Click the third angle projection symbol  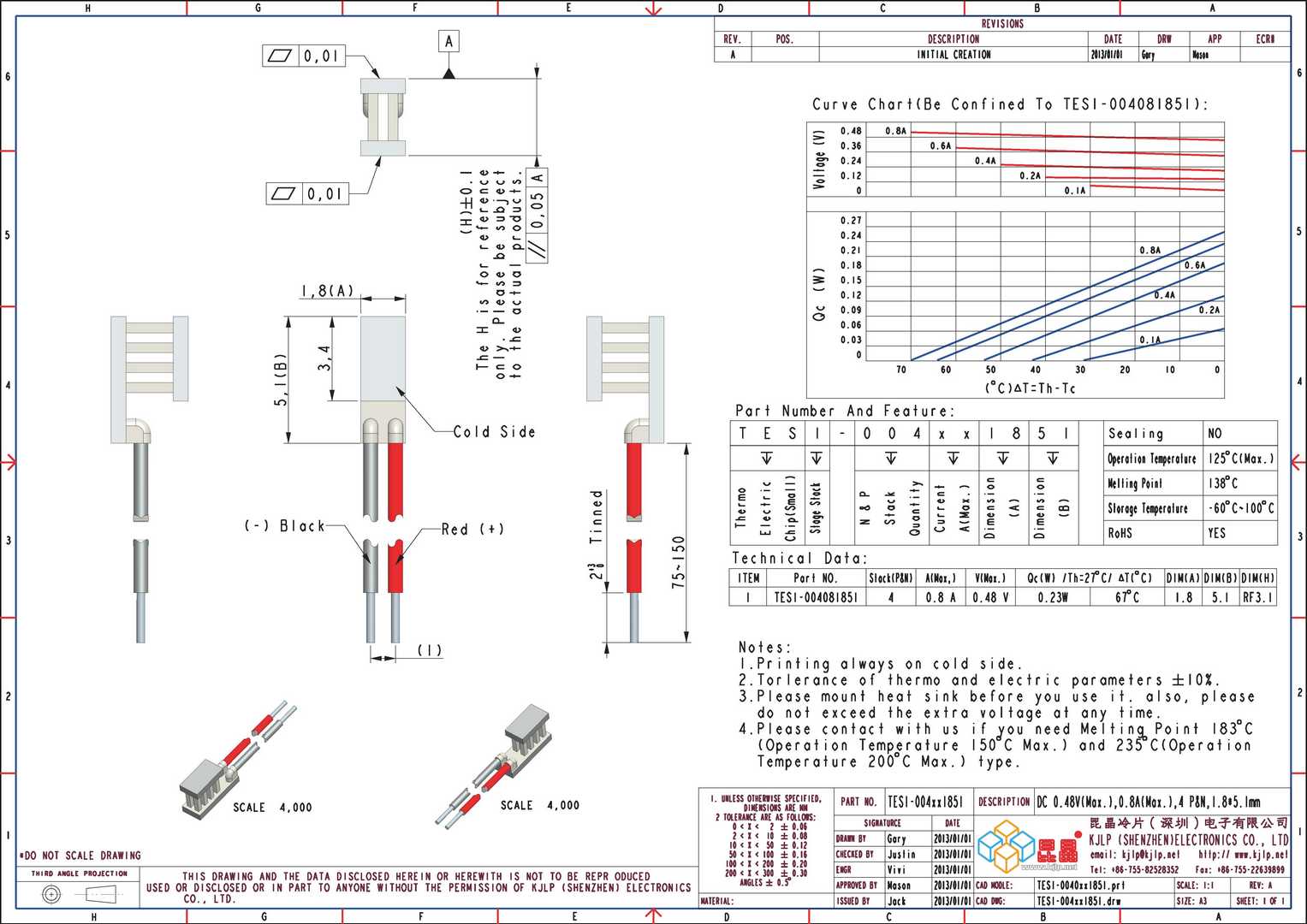pyautogui.click(x=79, y=895)
